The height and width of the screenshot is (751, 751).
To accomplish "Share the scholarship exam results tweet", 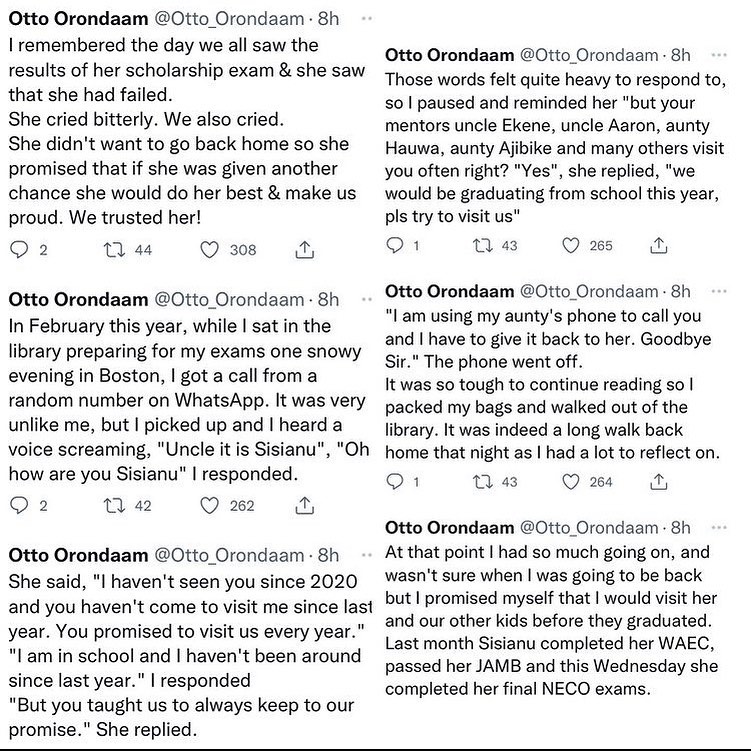I will point(306,250).
